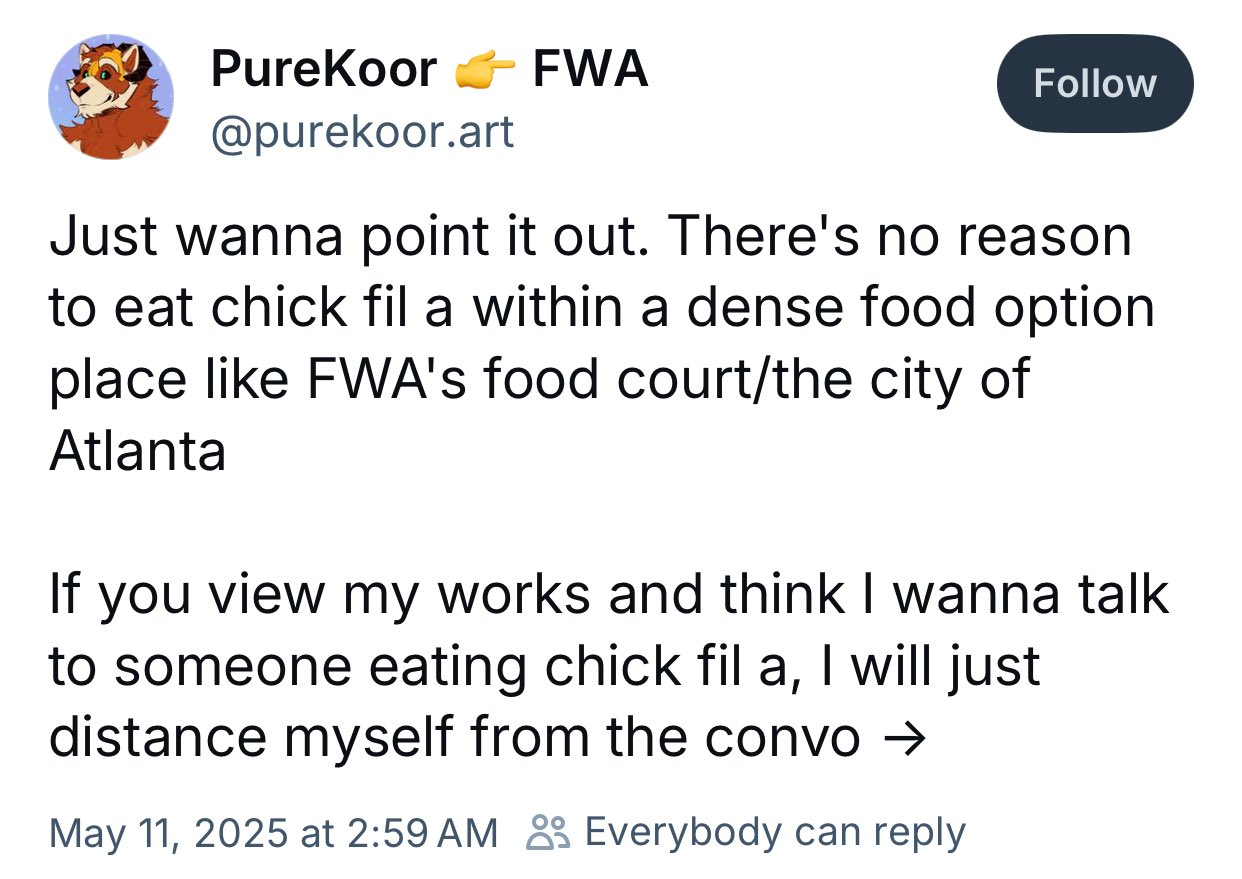Click the "FWA" text in the display name
The width and height of the screenshot is (1242, 879).
tap(590, 70)
